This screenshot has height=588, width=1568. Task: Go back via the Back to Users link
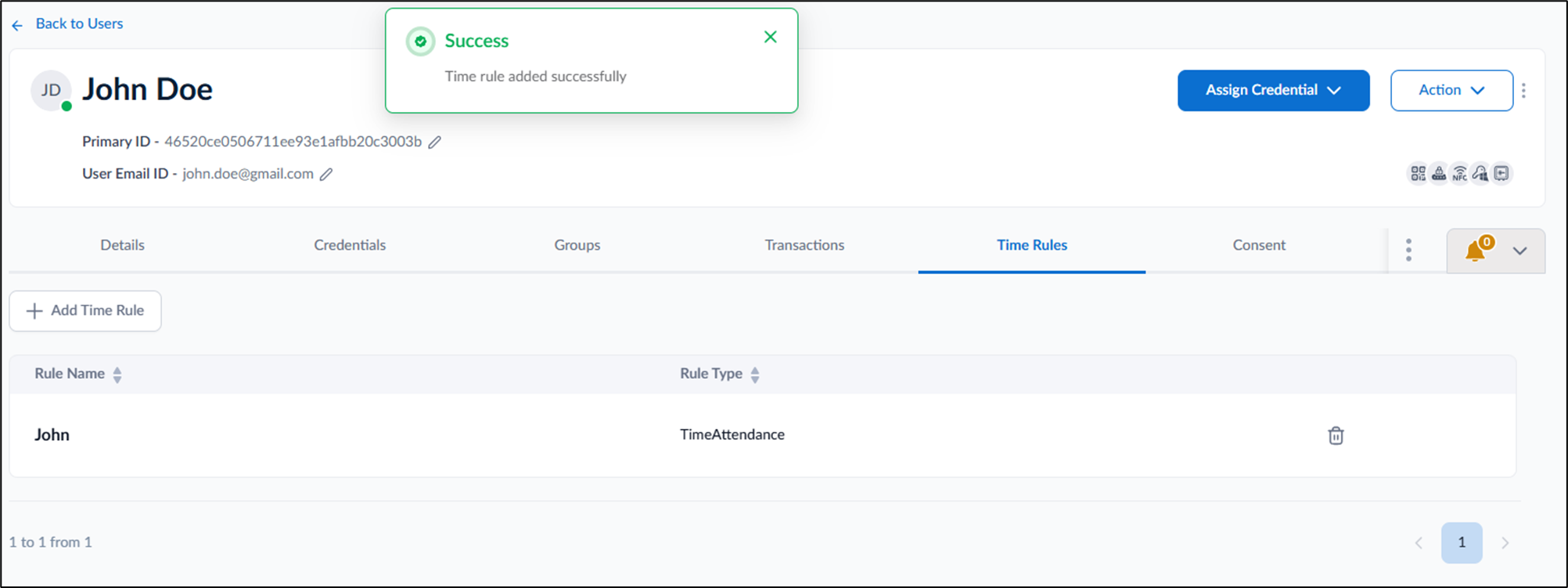[x=79, y=24]
